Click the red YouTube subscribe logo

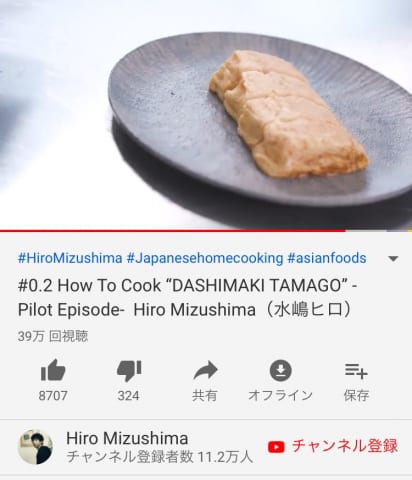(x=276, y=447)
